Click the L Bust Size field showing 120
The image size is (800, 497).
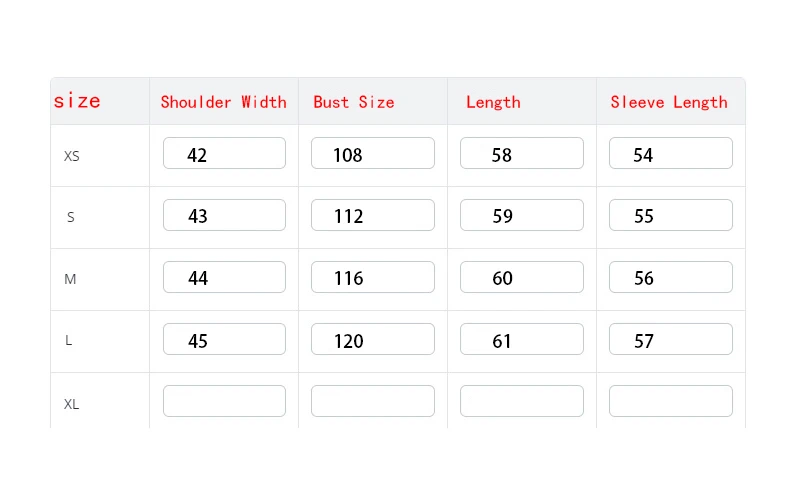coord(372,340)
